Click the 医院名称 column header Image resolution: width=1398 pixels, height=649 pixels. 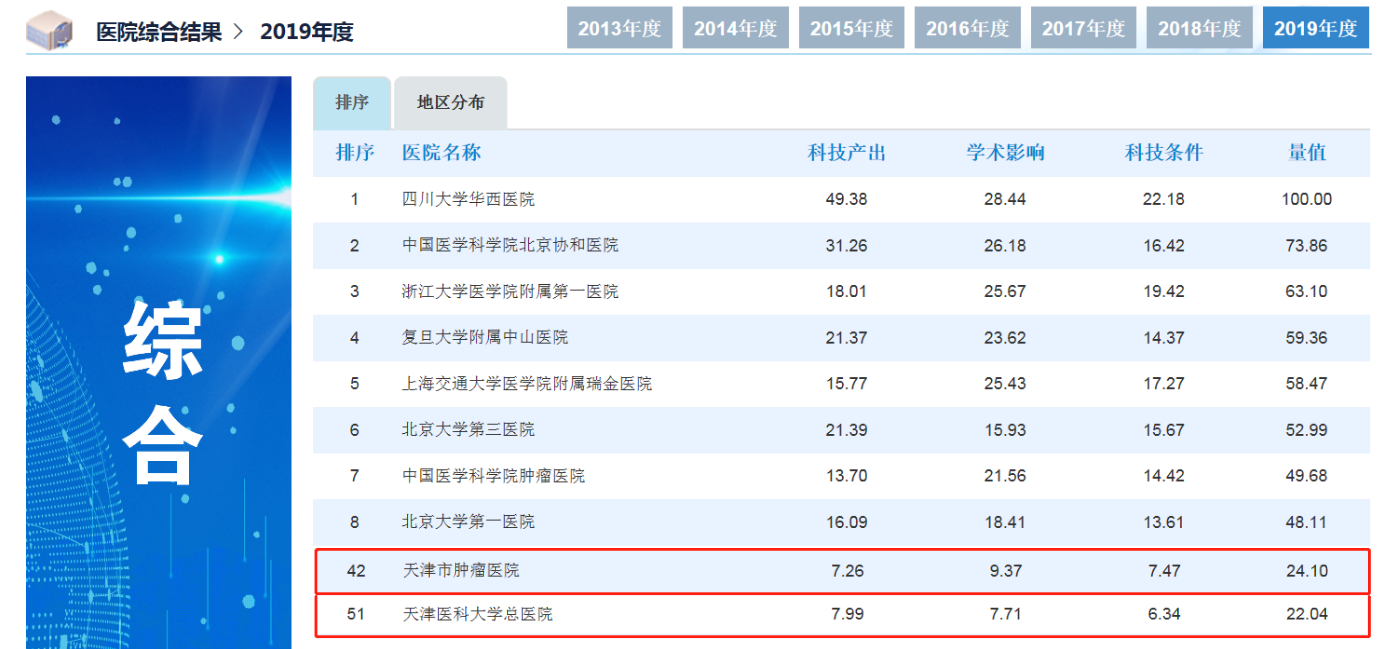[x=442, y=153]
